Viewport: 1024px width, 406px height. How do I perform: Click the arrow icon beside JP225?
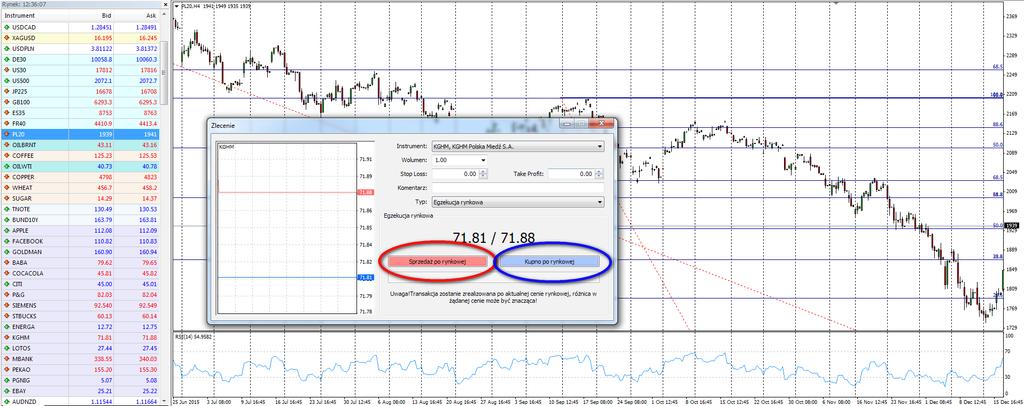coord(7,91)
